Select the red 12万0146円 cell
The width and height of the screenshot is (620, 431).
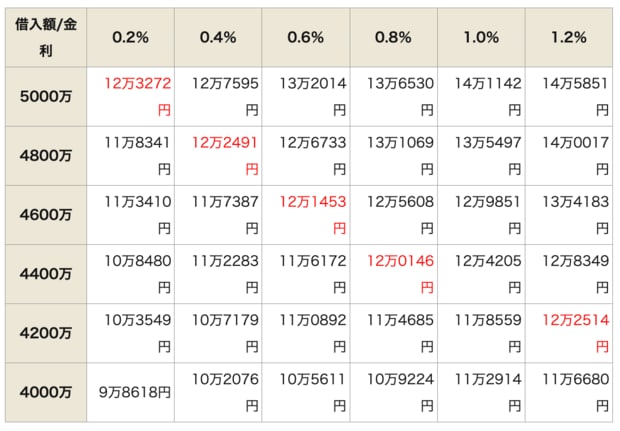[x=393, y=274]
